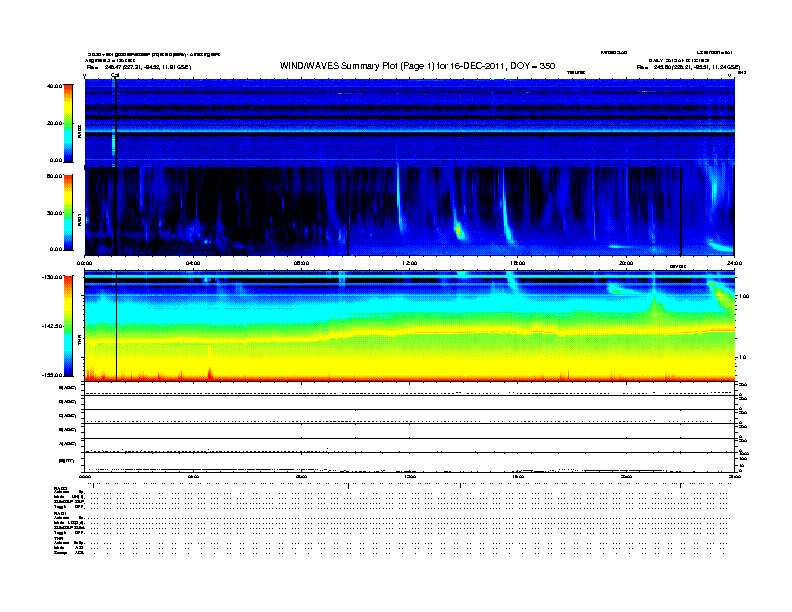Click the 40.00 label on the RAD2 color scale
The image size is (792, 612).
click(55, 86)
